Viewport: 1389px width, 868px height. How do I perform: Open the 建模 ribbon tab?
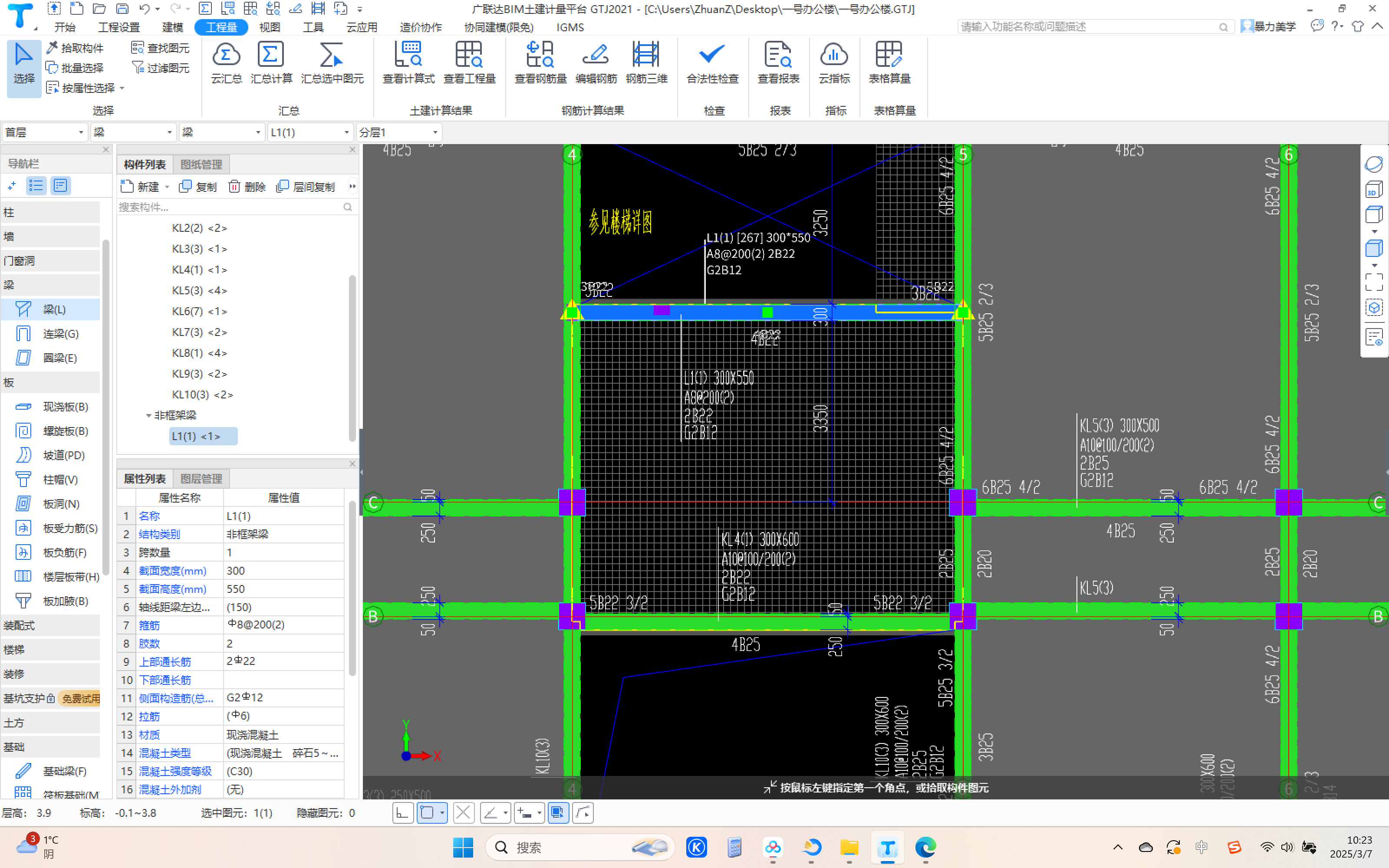[172, 27]
